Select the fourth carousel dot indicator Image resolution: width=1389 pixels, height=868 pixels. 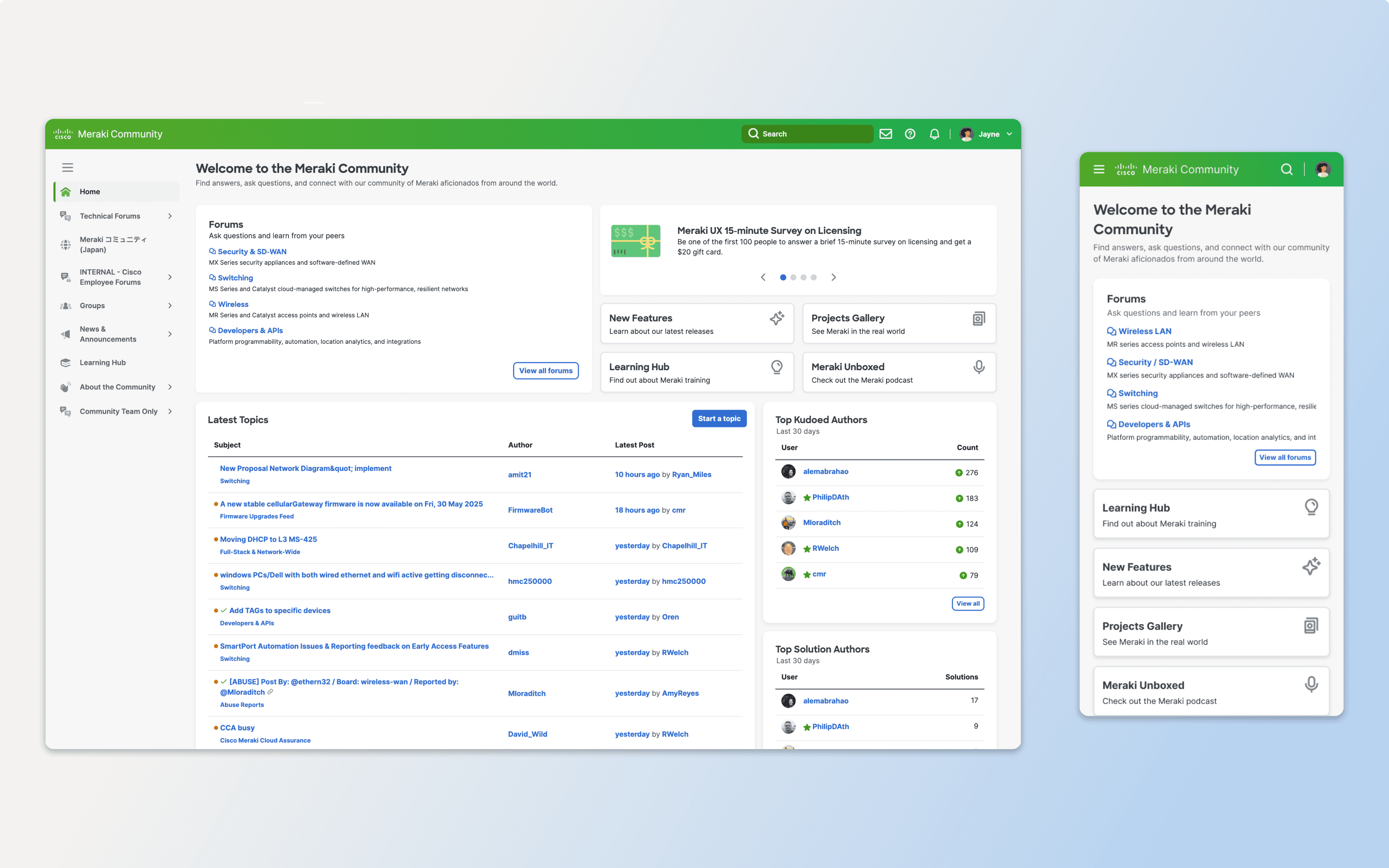click(813, 277)
